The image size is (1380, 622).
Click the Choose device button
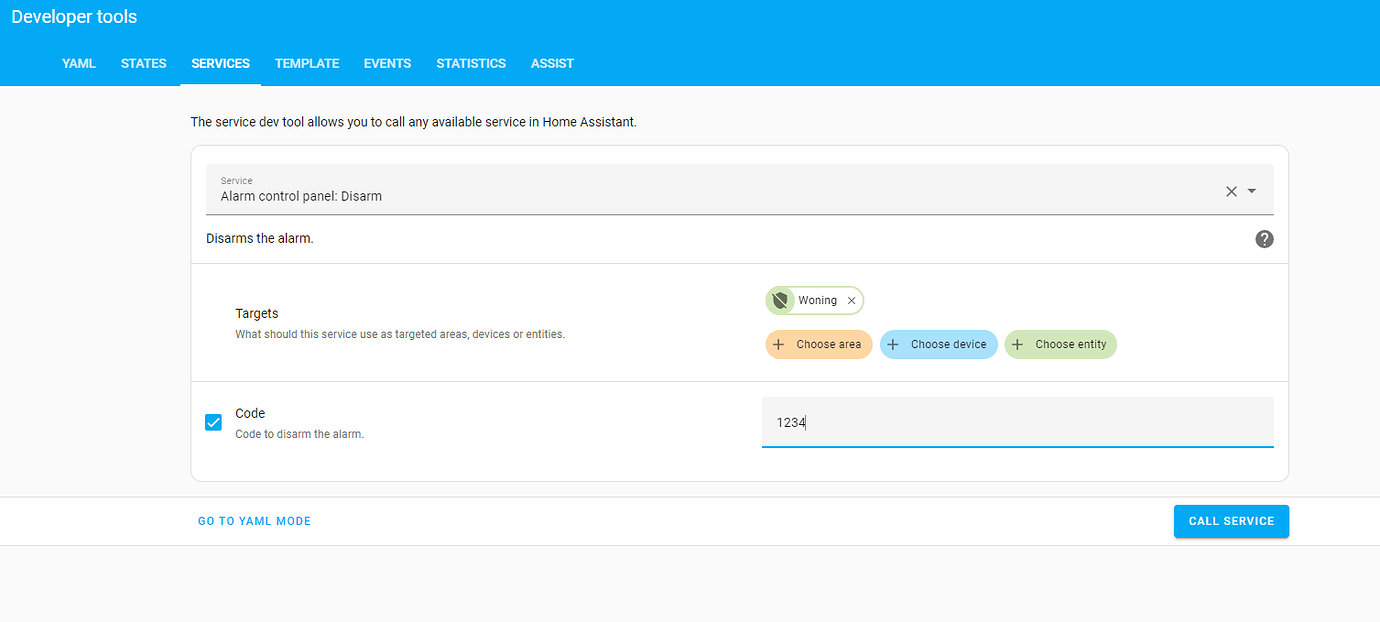[939, 345]
